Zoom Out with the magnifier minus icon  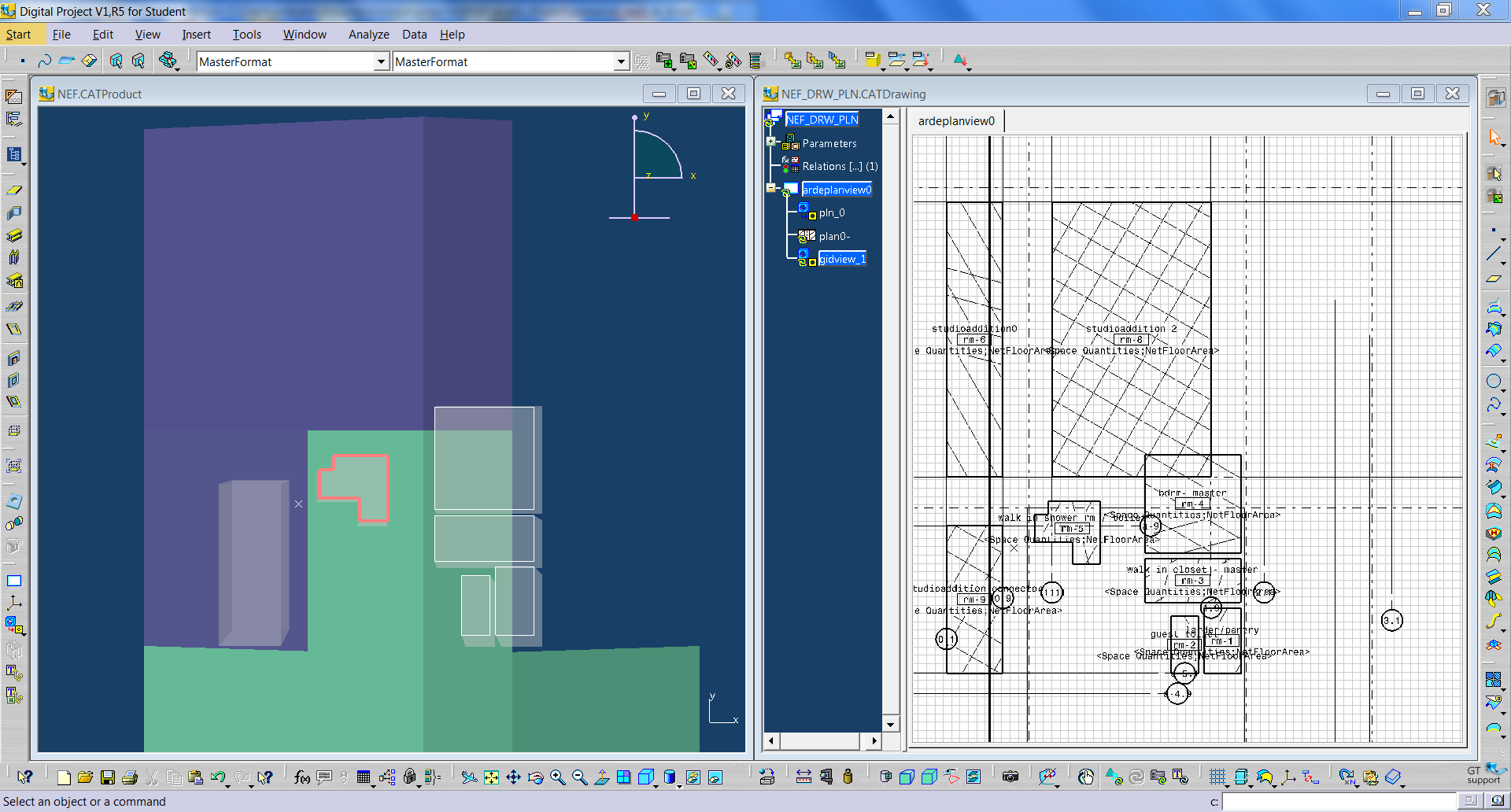(x=579, y=777)
